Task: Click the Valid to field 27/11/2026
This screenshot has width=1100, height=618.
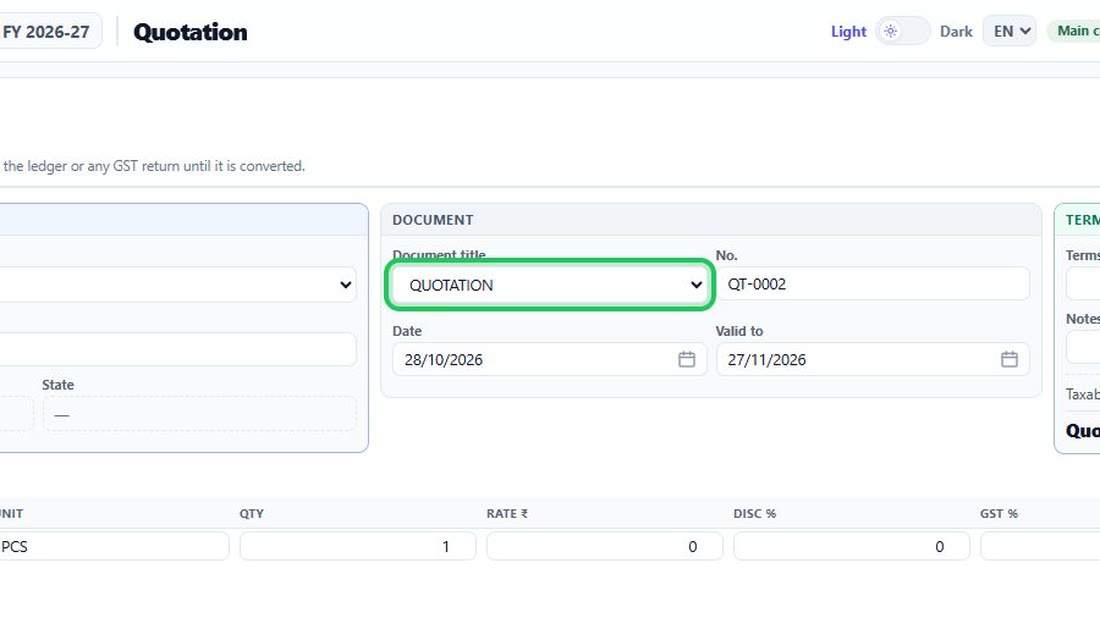Action: tap(873, 360)
